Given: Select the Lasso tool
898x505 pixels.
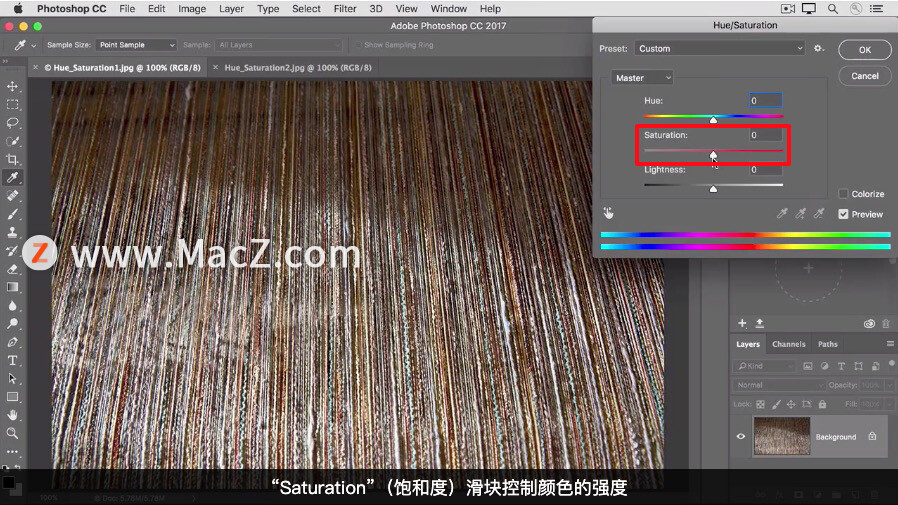Looking at the screenshot, I should click(12, 123).
